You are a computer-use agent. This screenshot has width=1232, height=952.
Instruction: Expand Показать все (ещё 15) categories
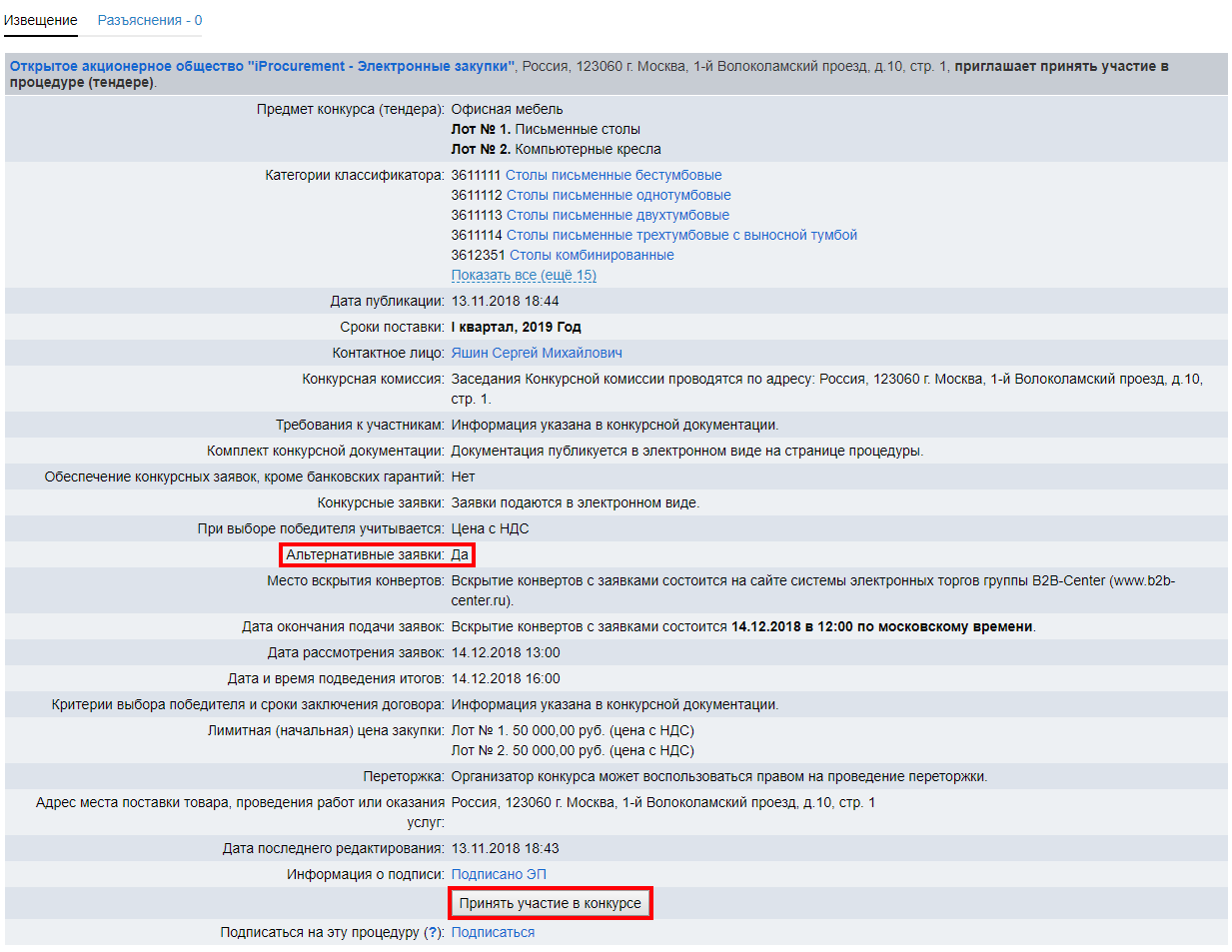coord(524,275)
